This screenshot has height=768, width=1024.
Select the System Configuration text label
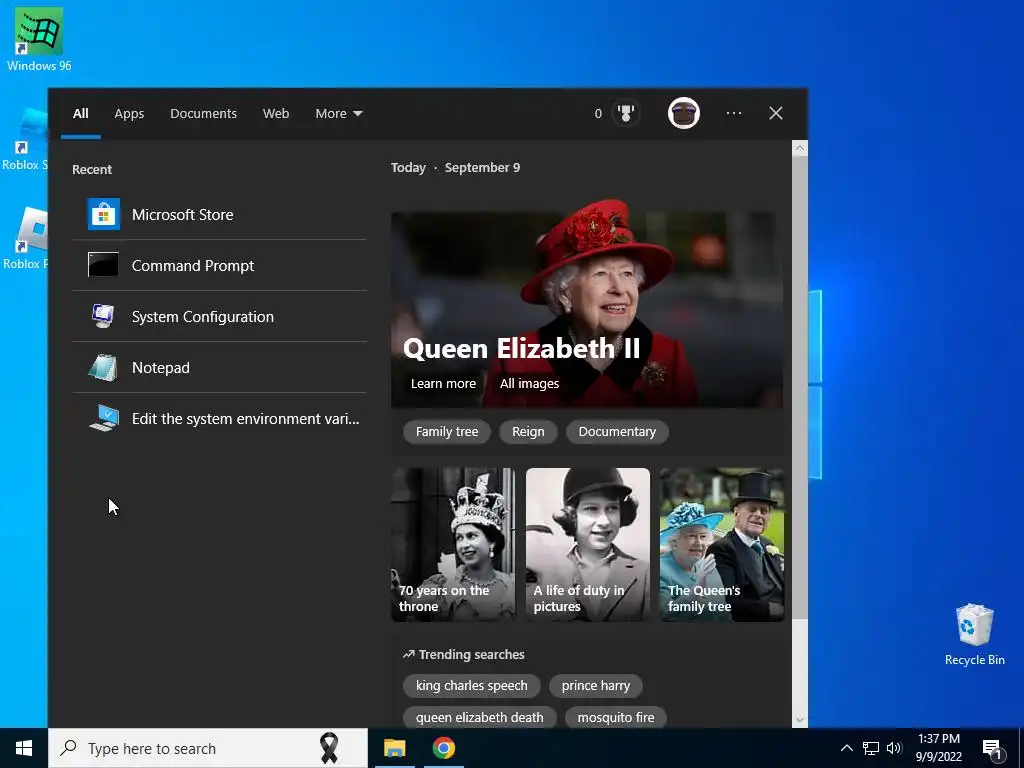202,316
